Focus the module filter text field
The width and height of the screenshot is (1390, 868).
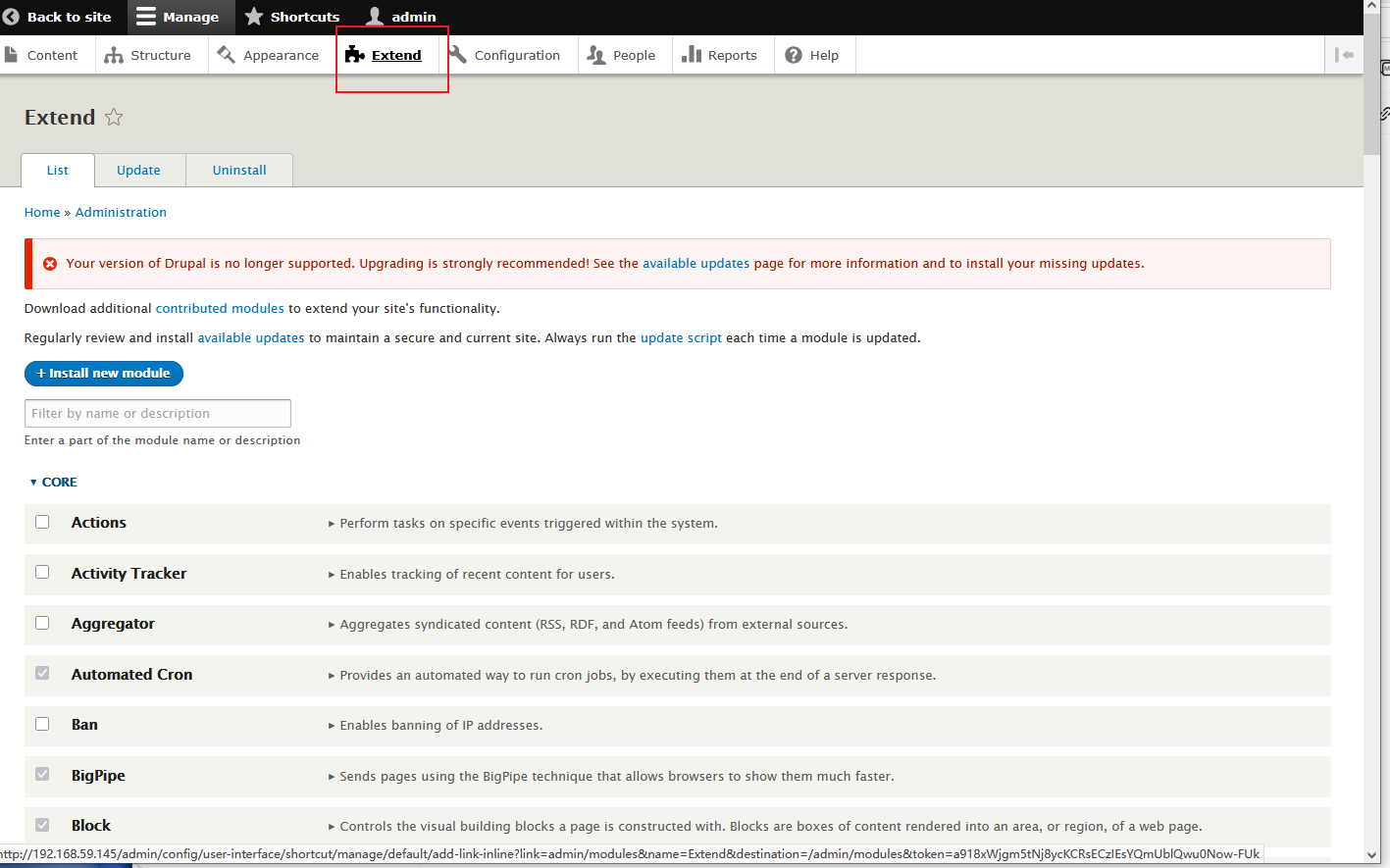[x=158, y=413]
